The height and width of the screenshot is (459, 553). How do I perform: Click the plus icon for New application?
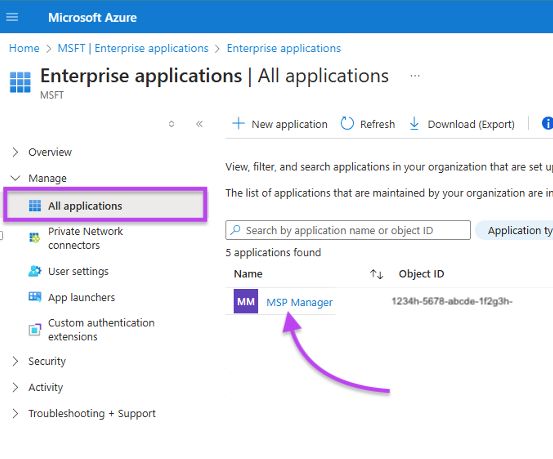(x=238, y=123)
